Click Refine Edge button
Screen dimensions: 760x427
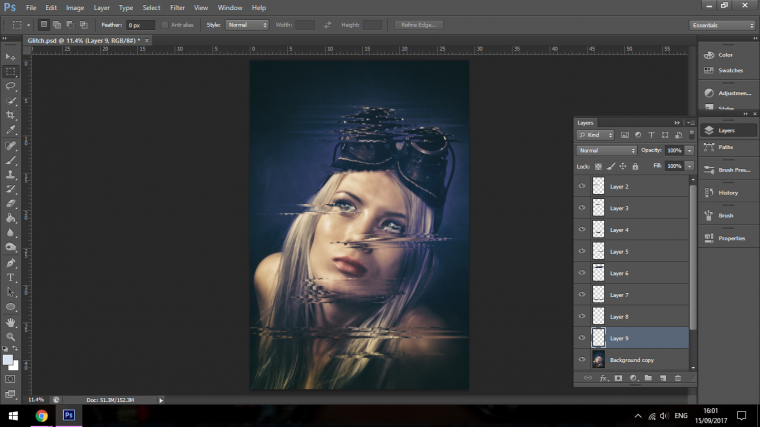419,25
